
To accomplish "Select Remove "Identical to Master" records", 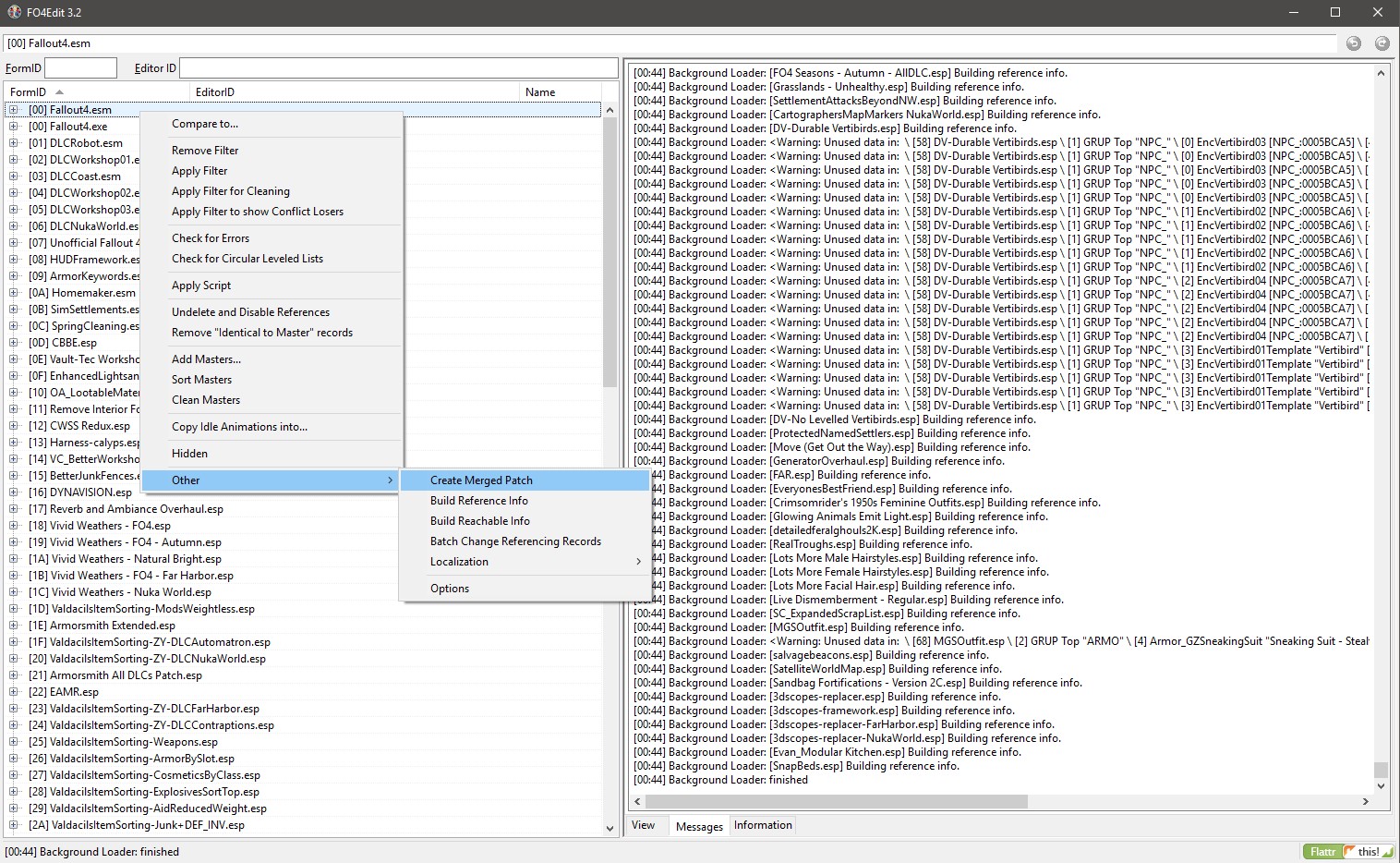I will point(272,333).
